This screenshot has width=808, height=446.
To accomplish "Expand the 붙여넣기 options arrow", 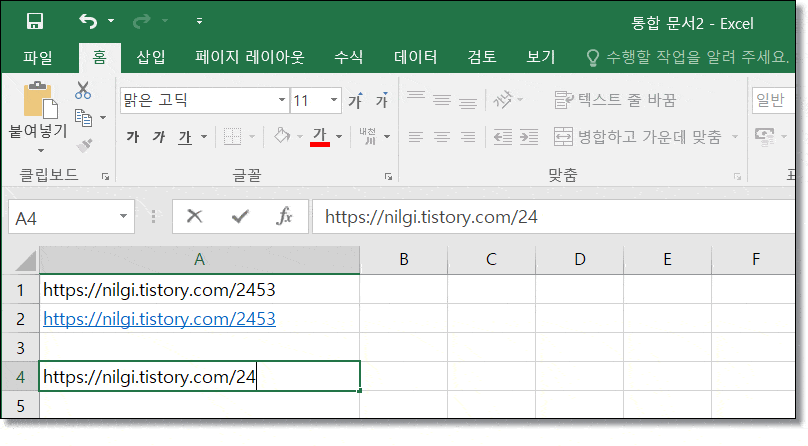I will [x=40, y=150].
